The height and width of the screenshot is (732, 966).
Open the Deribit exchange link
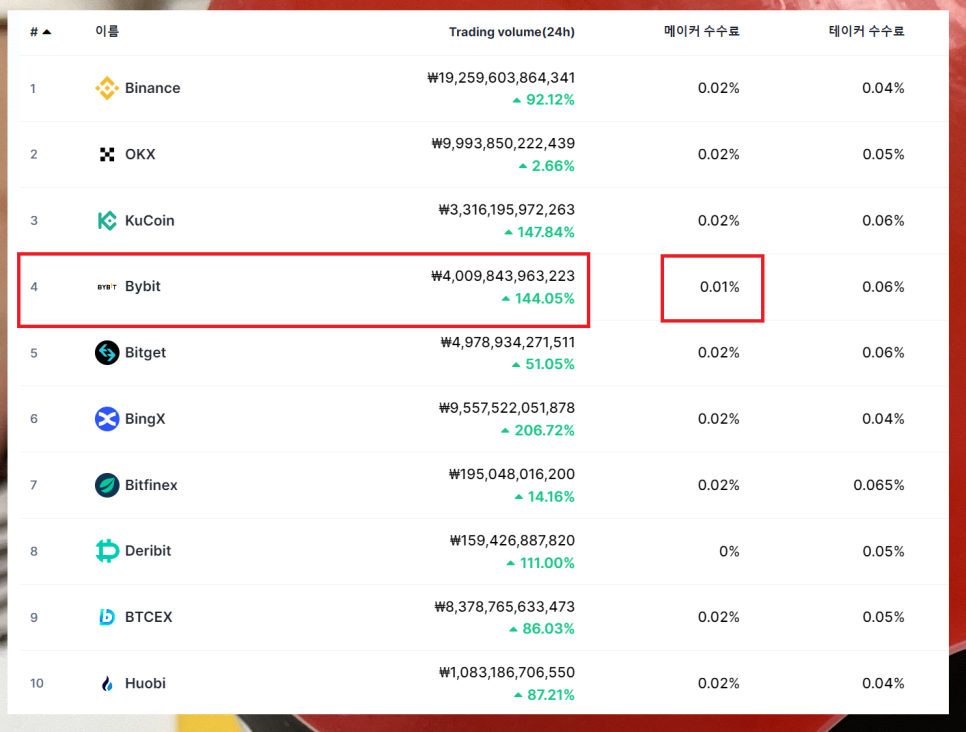click(148, 551)
